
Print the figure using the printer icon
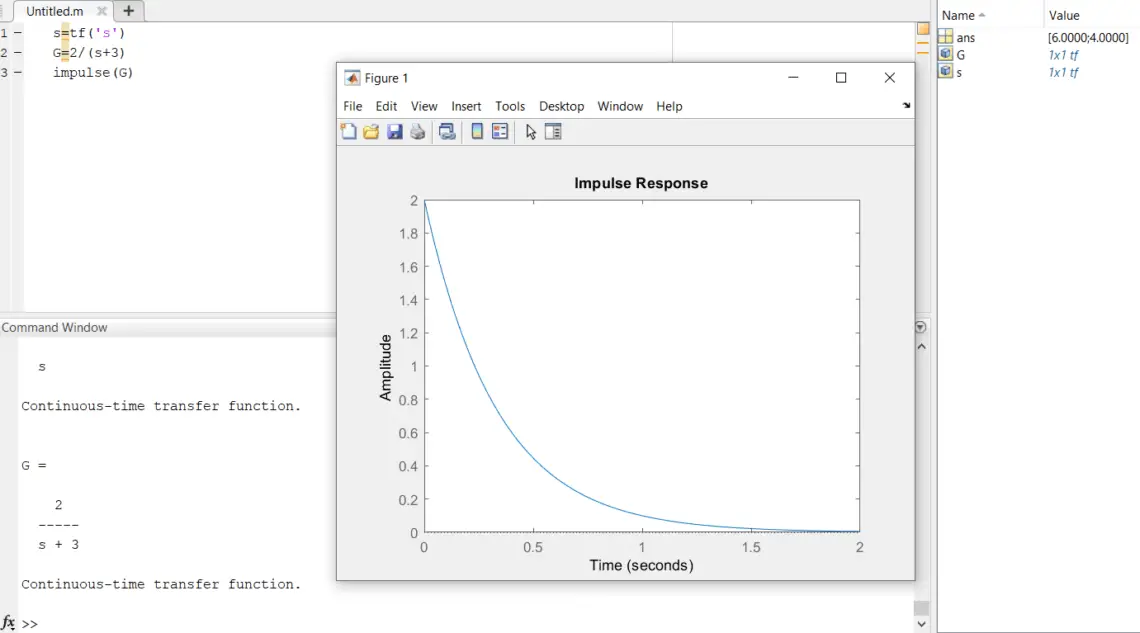click(x=417, y=131)
